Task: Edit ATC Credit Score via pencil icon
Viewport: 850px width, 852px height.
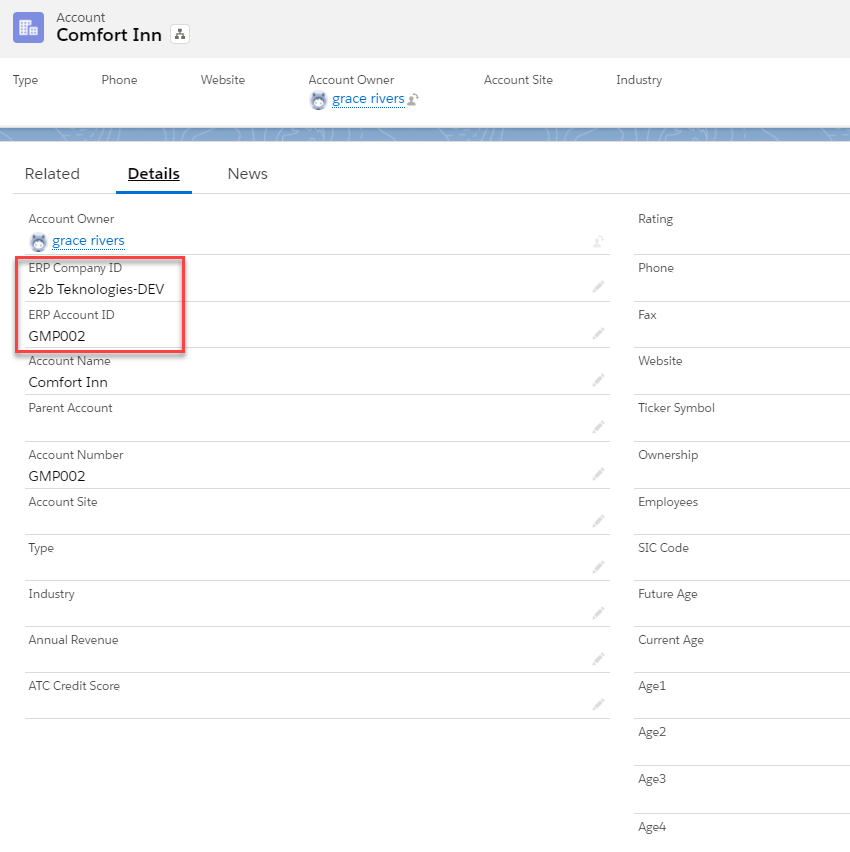Action: [x=598, y=705]
